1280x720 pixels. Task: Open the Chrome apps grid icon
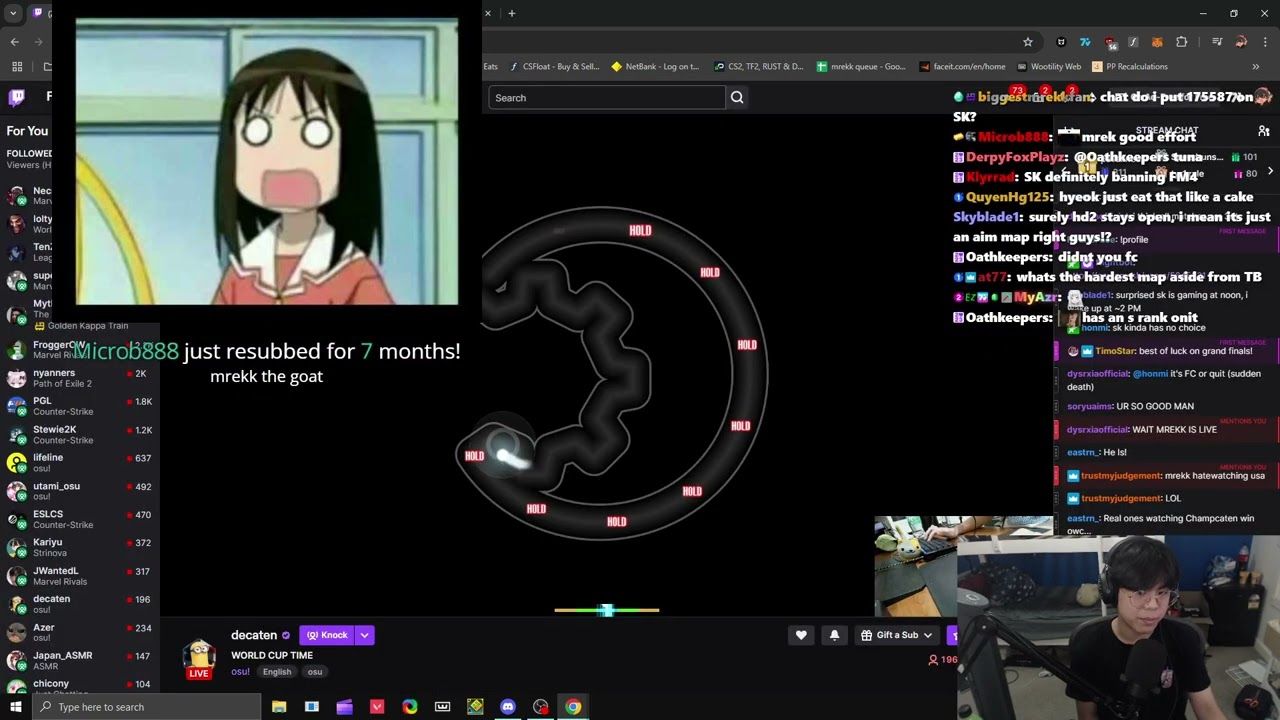(17, 67)
